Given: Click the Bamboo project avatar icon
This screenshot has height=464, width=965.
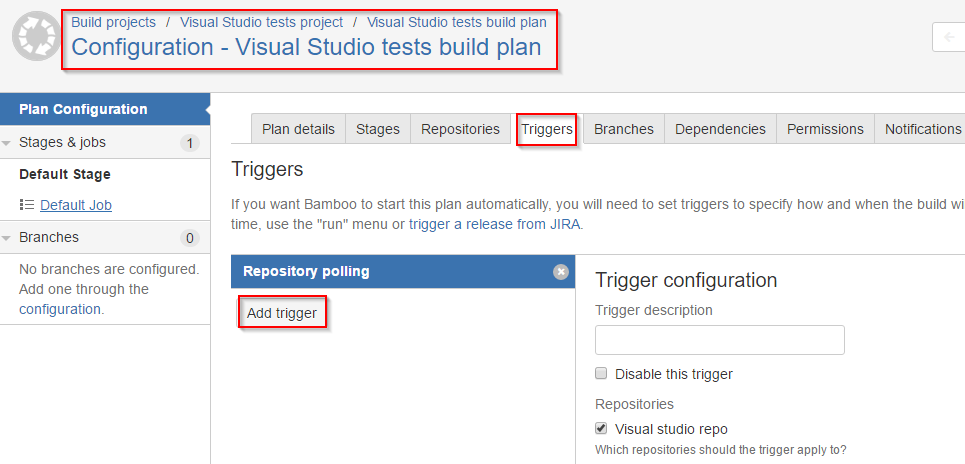Looking at the screenshot, I should [36, 36].
